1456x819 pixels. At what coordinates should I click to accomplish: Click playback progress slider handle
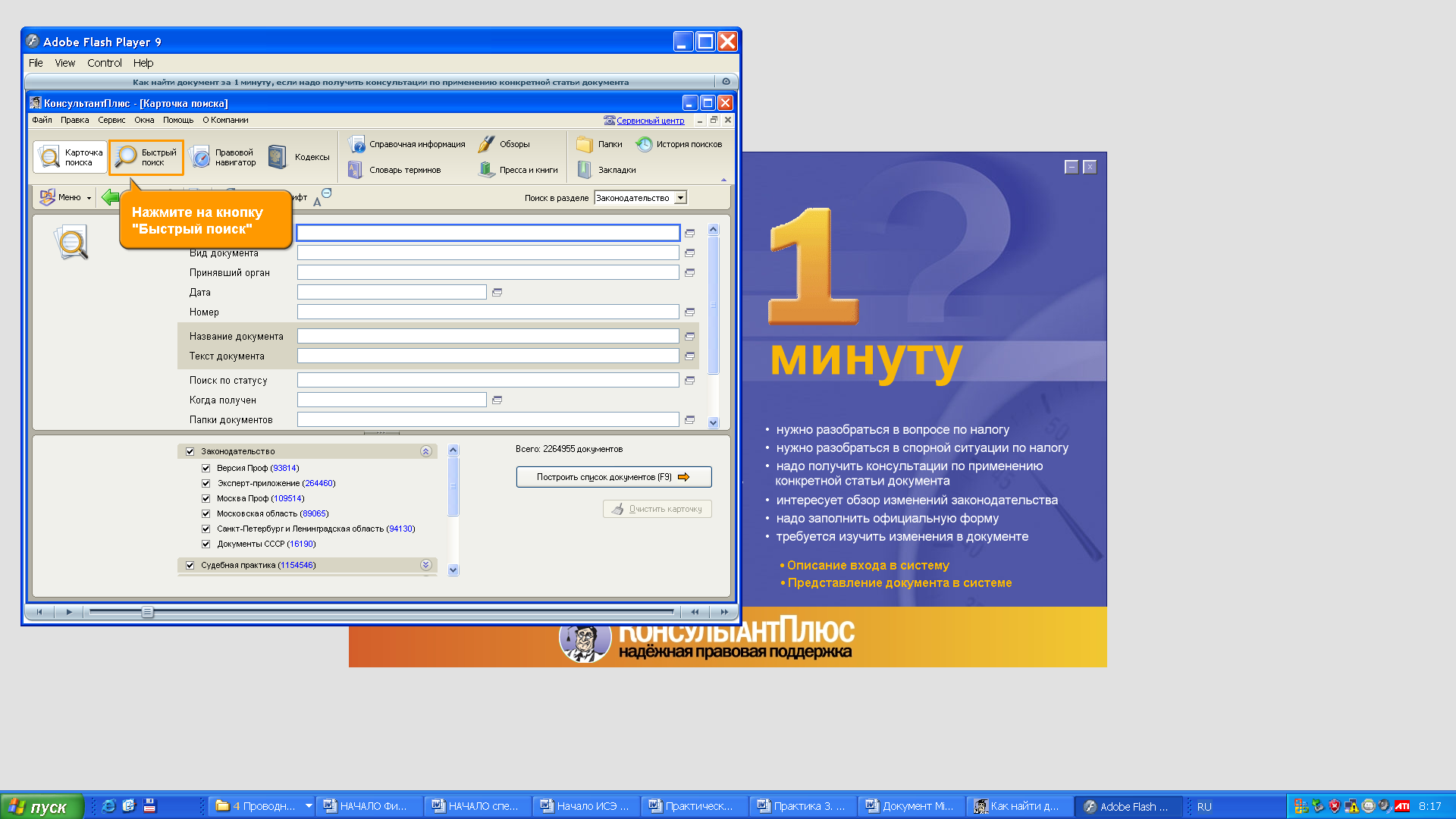click(147, 612)
